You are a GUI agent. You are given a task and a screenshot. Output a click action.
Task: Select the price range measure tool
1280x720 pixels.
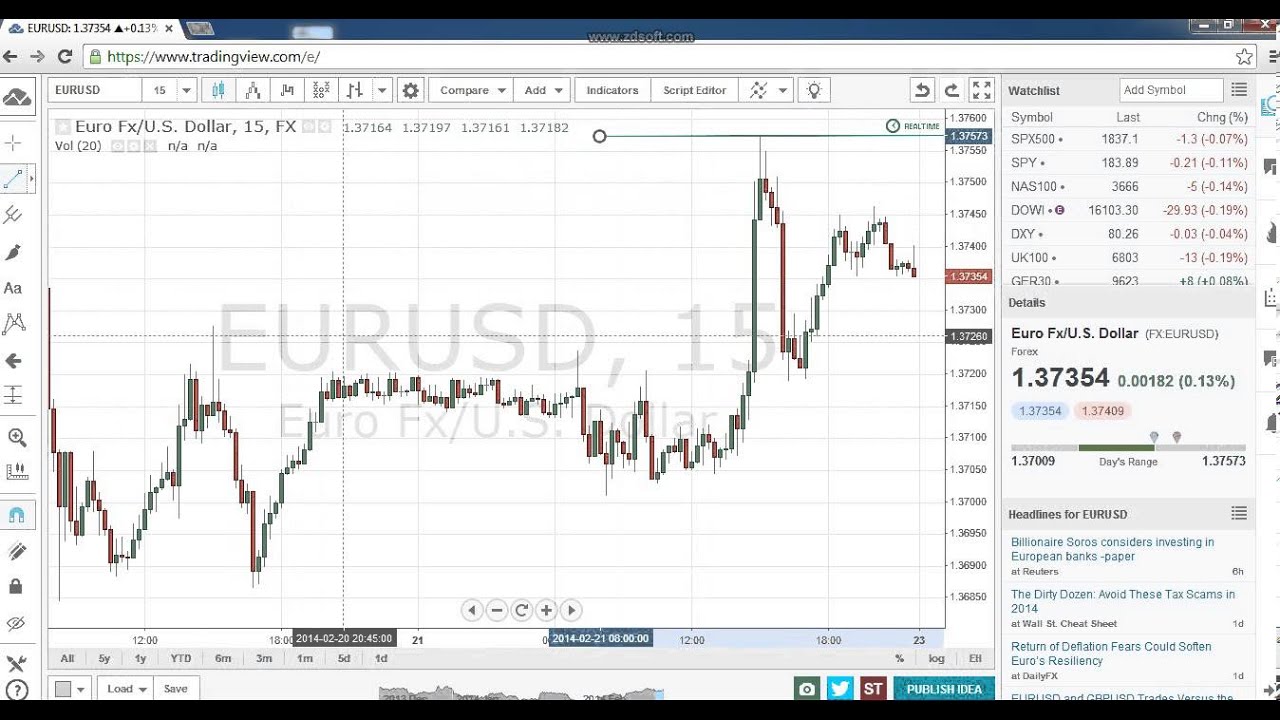(14, 395)
